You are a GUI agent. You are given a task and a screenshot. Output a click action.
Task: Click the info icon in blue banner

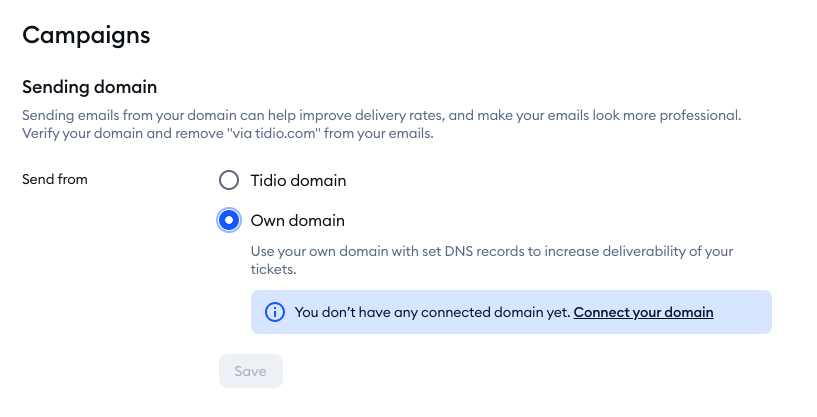tap(275, 312)
